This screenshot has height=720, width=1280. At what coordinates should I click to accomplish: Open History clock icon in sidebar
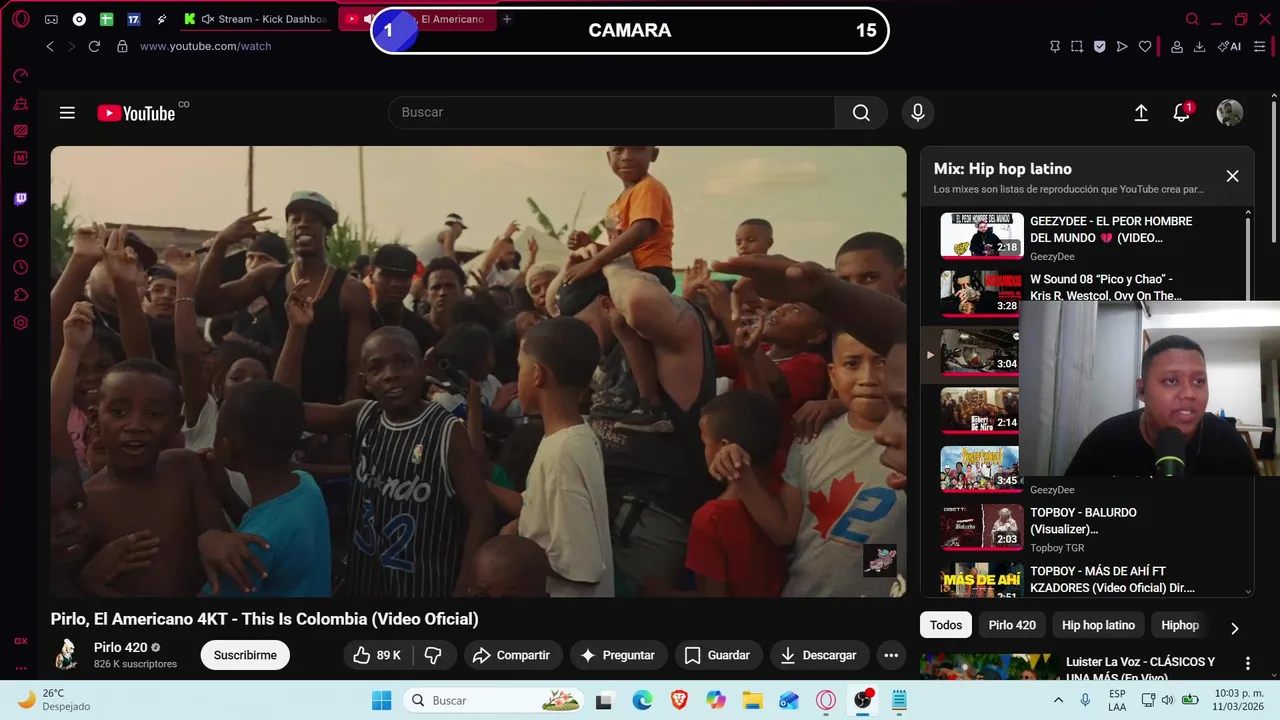20,267
